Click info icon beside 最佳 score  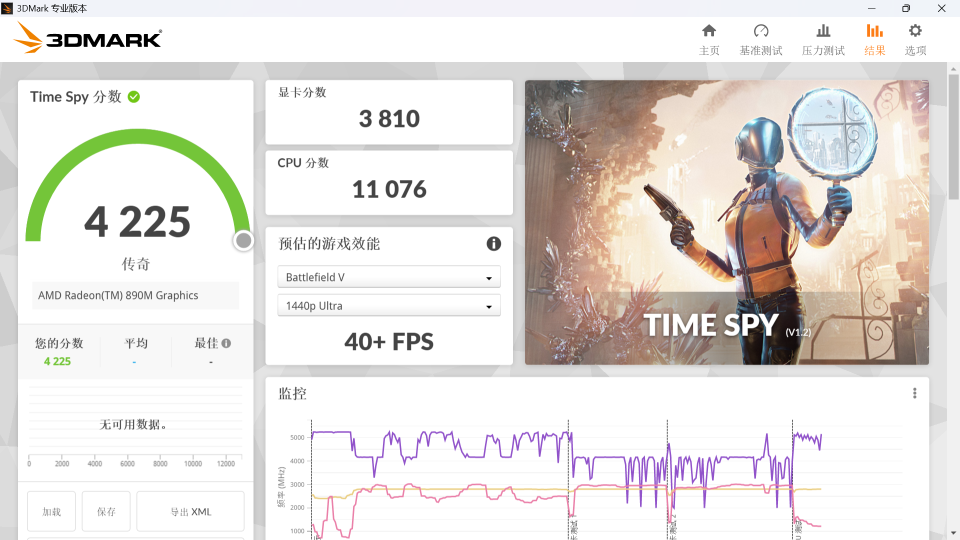point(226,343)
